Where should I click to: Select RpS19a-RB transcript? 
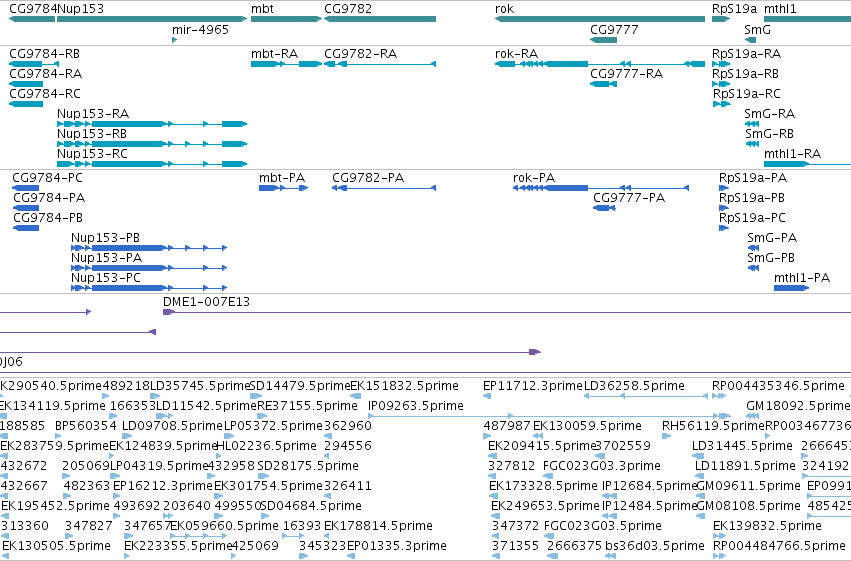point(721,84)
